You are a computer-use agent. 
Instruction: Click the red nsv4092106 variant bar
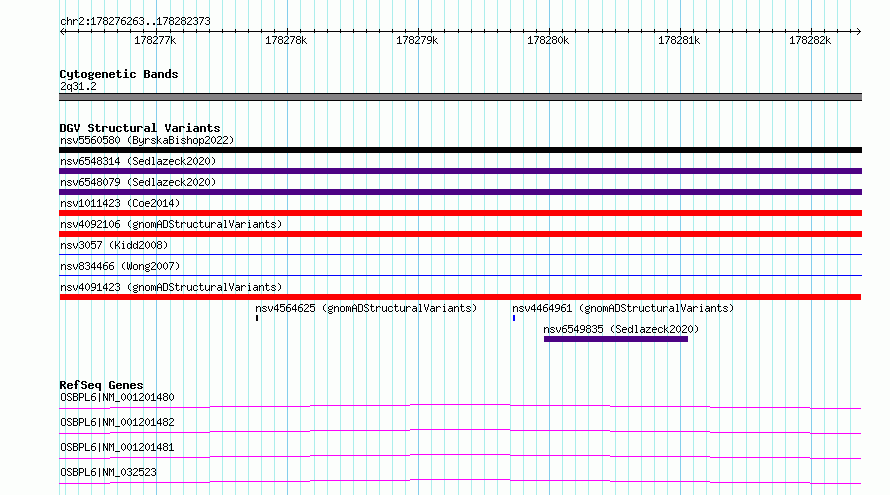pos(460,234)
